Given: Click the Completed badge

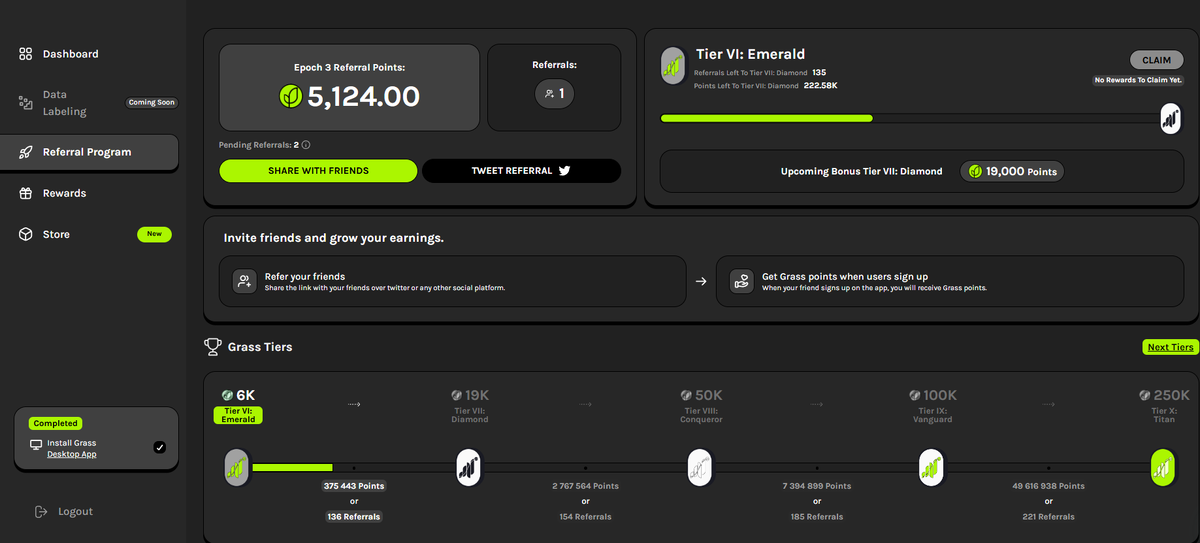Looking at the screenshot, I should [55, 423].
